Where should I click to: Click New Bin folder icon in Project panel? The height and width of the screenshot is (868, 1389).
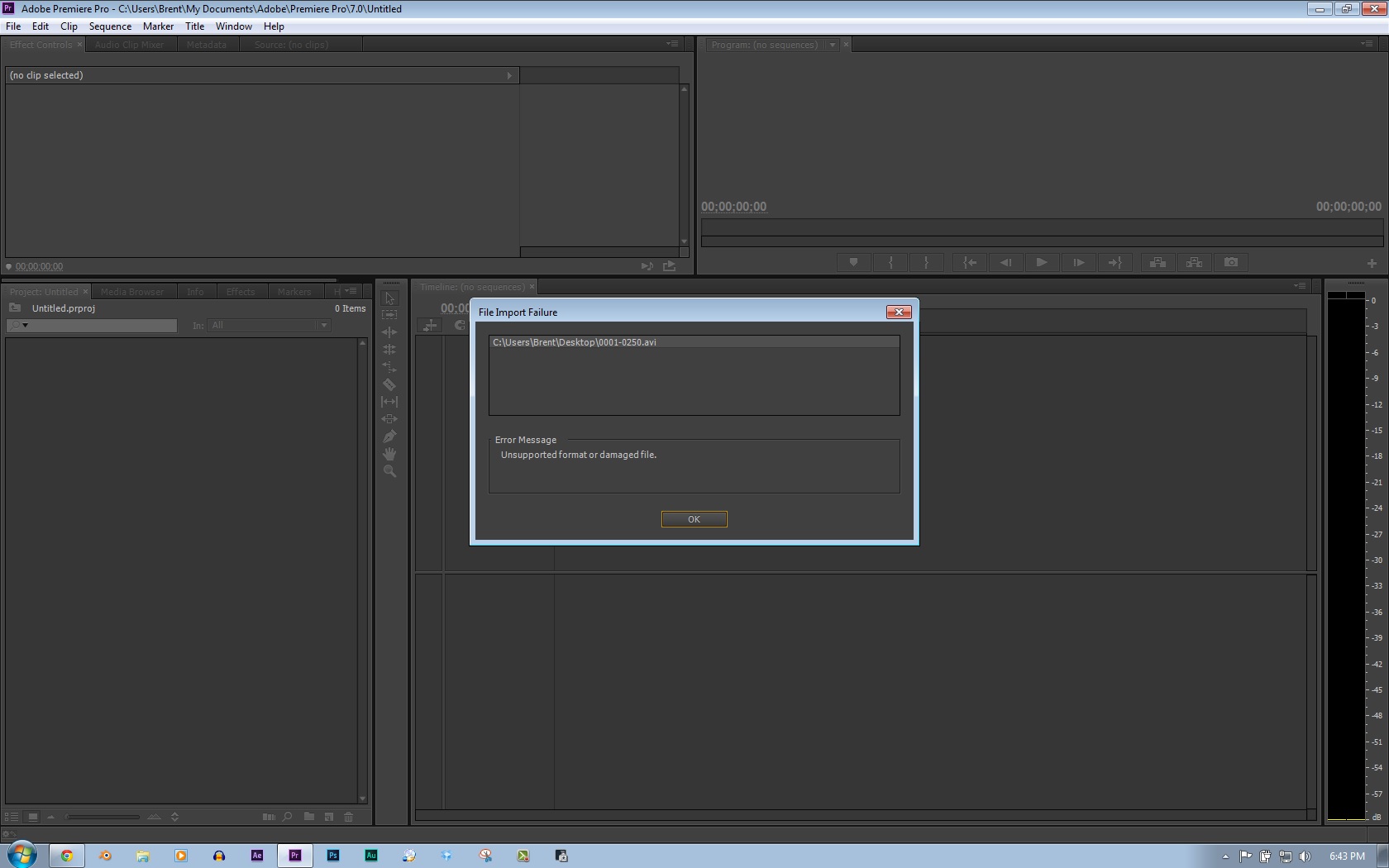(x=308, y=817)
